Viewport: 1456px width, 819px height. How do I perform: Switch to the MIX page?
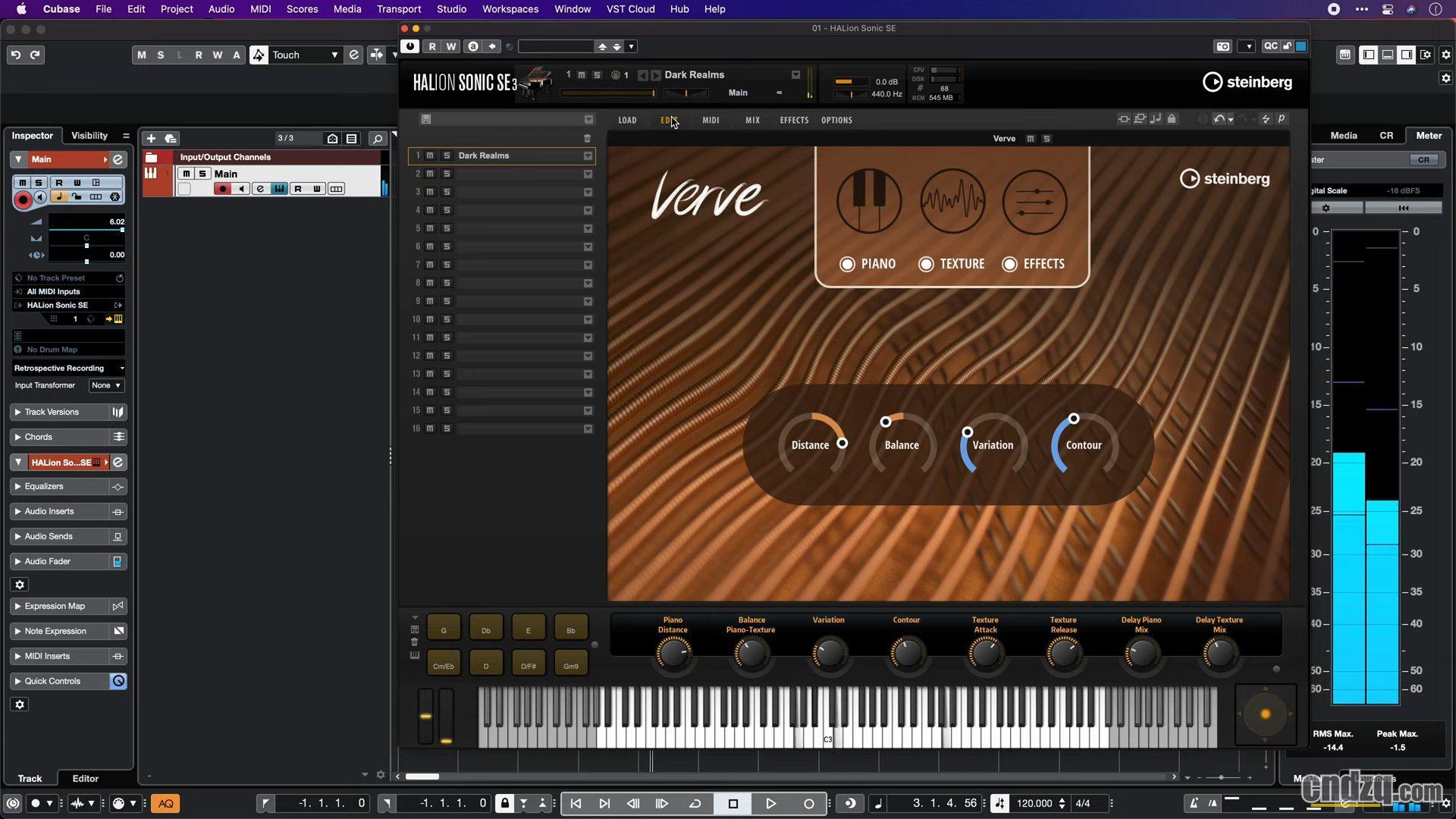[x=752, y=120]
